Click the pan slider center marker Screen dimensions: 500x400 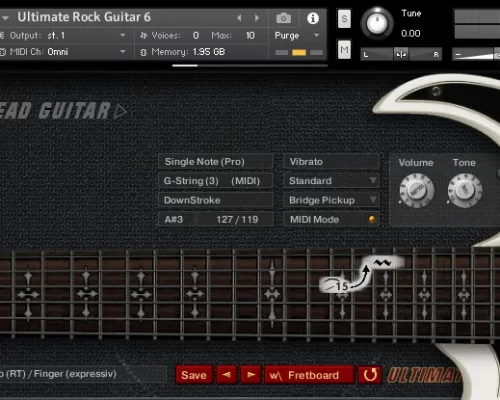(x=401, y=54)
